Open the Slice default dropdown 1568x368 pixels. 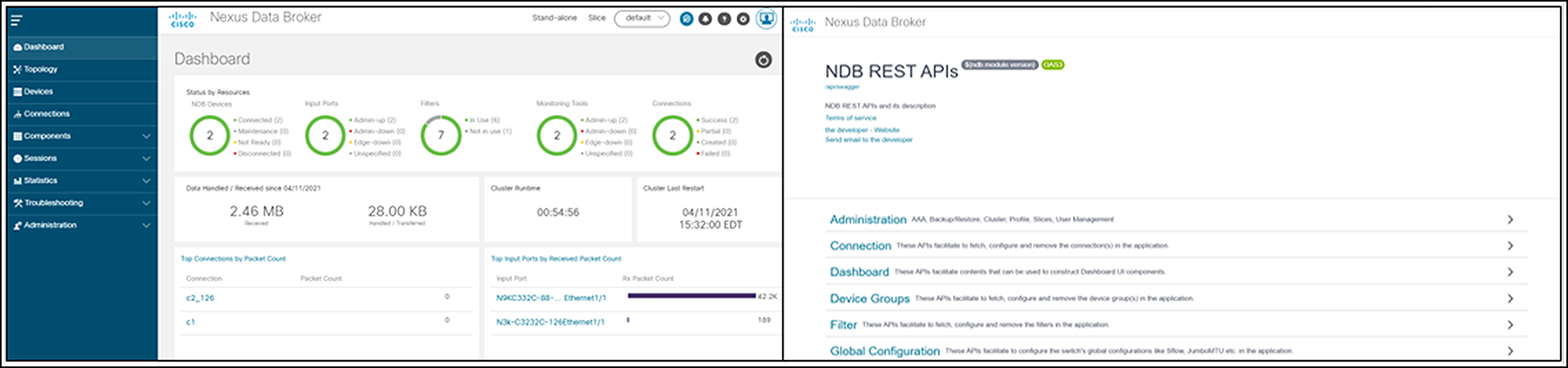click(x=642, y=19)
